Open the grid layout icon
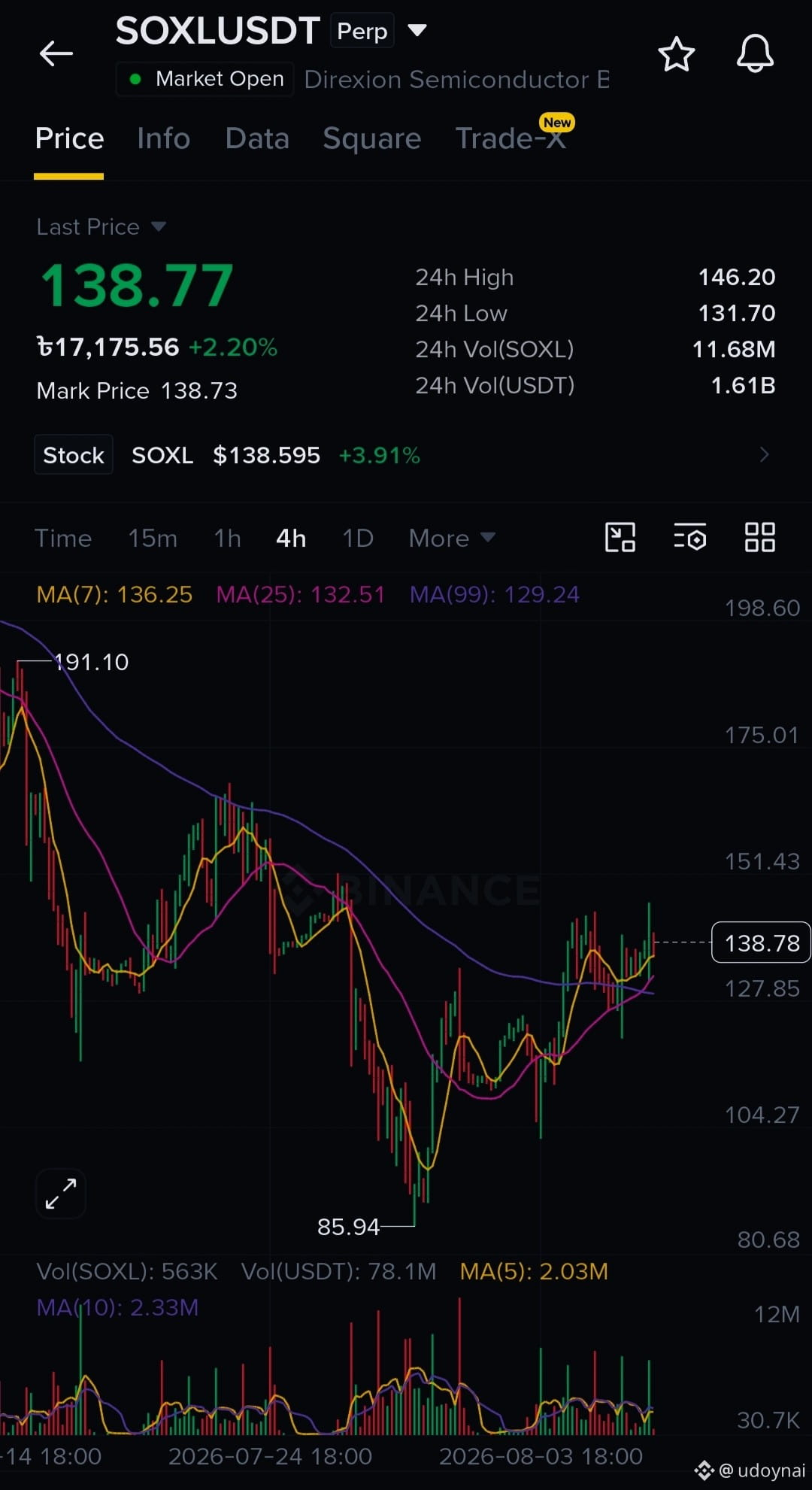 point(759,538)
